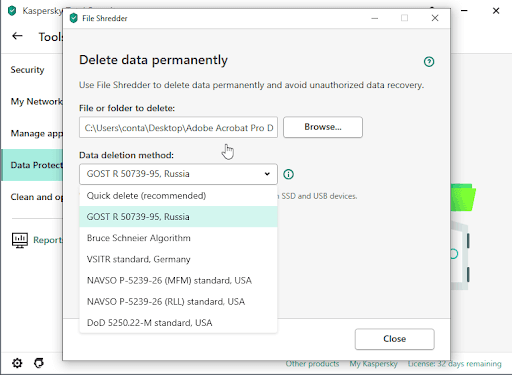Collapse the data deletion method dropdown arrow
The image size is (512, 375).
[267, 174]
